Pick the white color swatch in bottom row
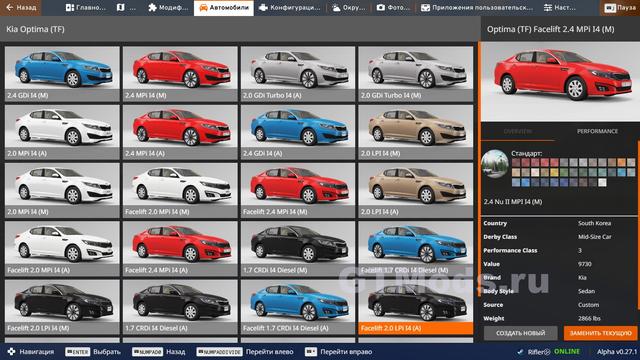This screenshot has height=360, width=640. [602, 182]
